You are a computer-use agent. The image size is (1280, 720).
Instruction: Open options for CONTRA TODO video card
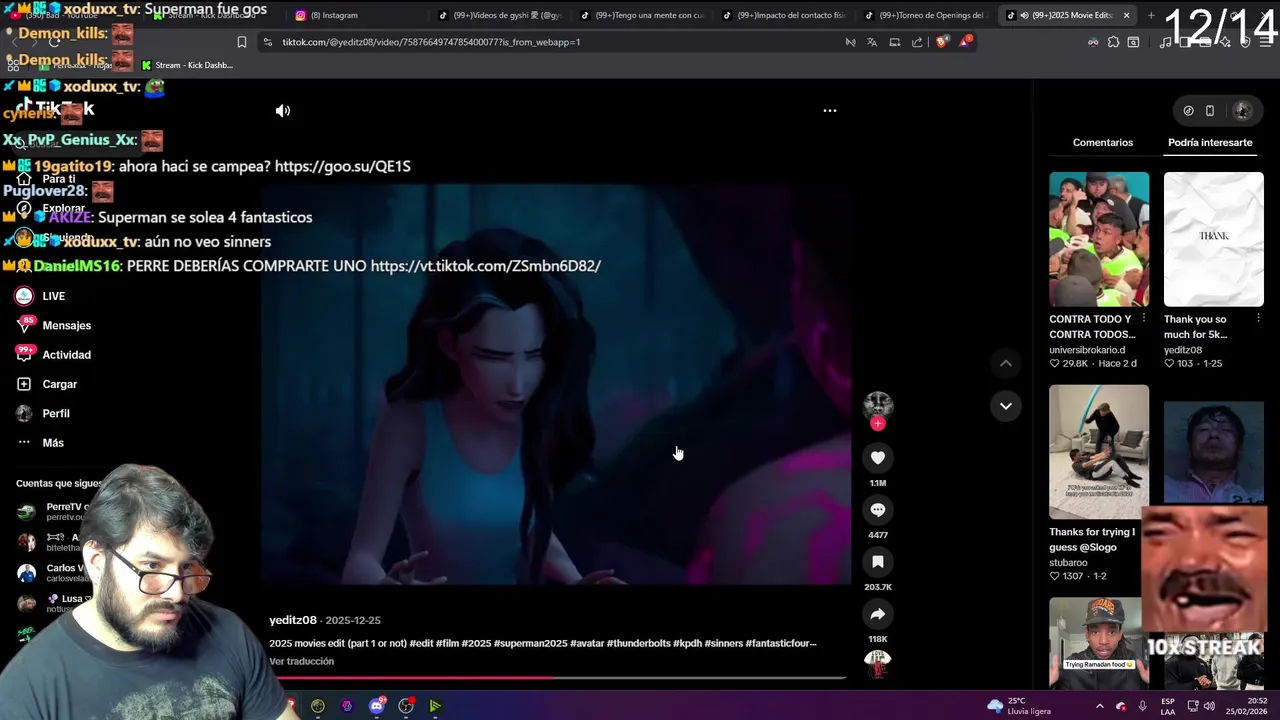click(x=1144, y=319)
